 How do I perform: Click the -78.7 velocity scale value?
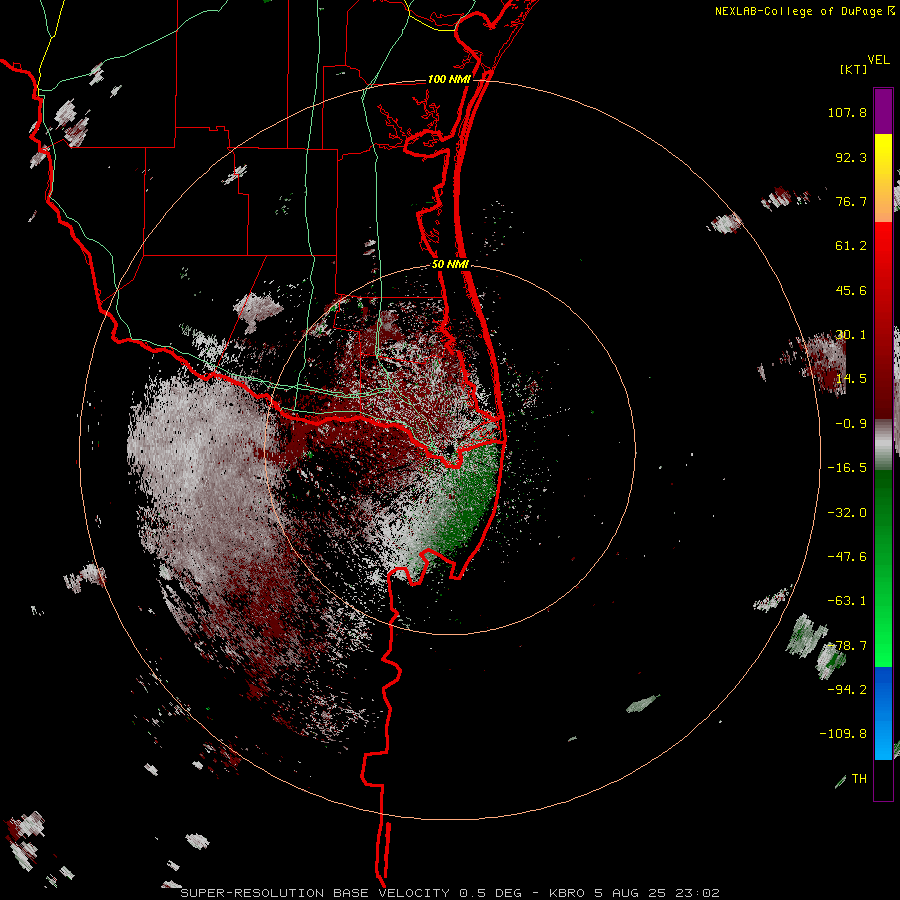(x=847, y=646)
